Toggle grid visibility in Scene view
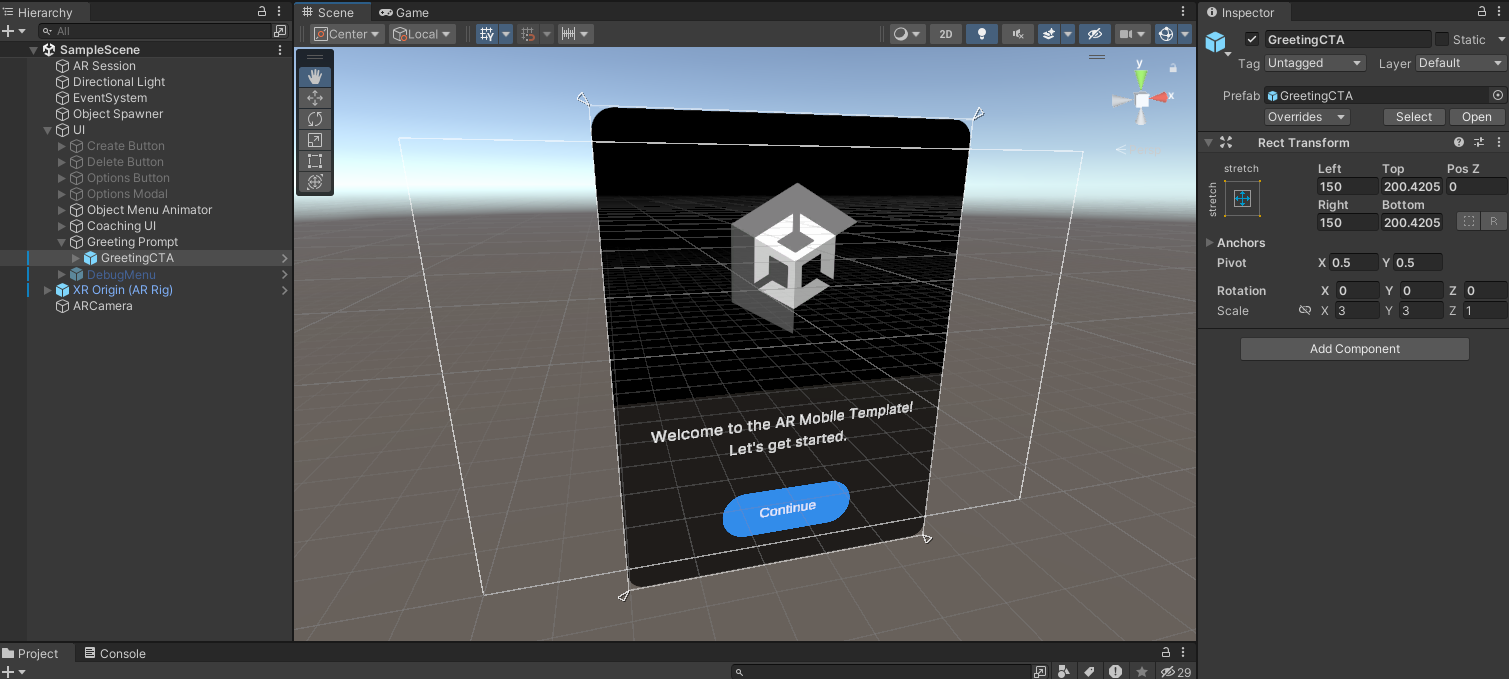1509x679 pixels. point(487,34)
